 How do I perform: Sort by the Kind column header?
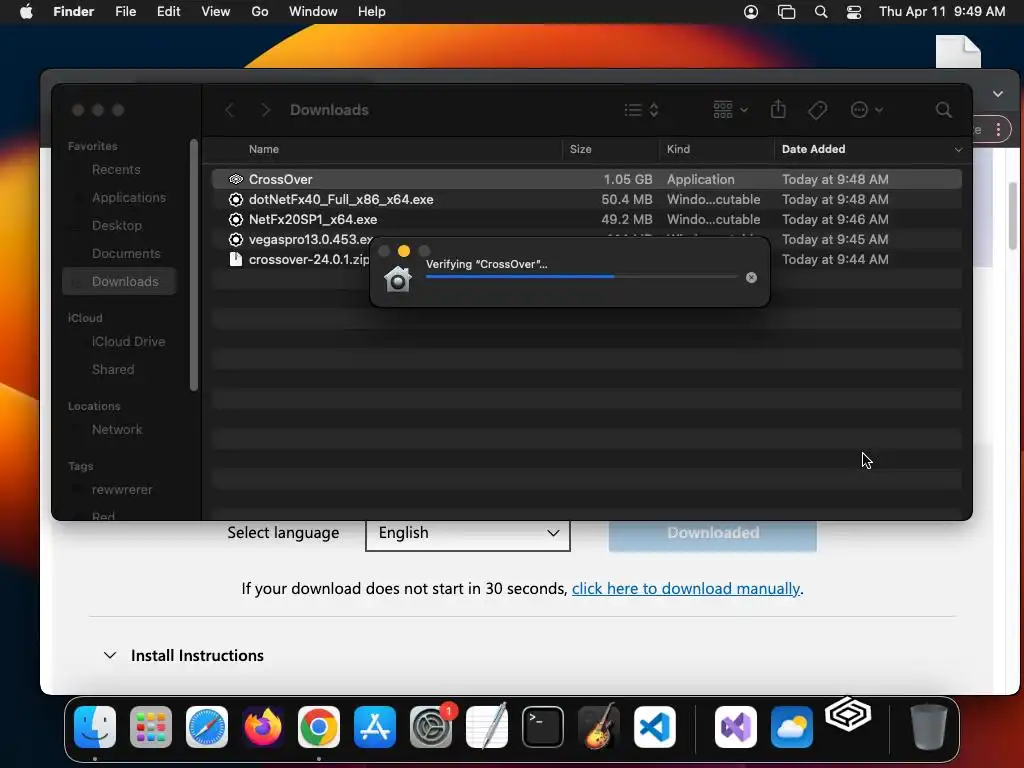678,149
